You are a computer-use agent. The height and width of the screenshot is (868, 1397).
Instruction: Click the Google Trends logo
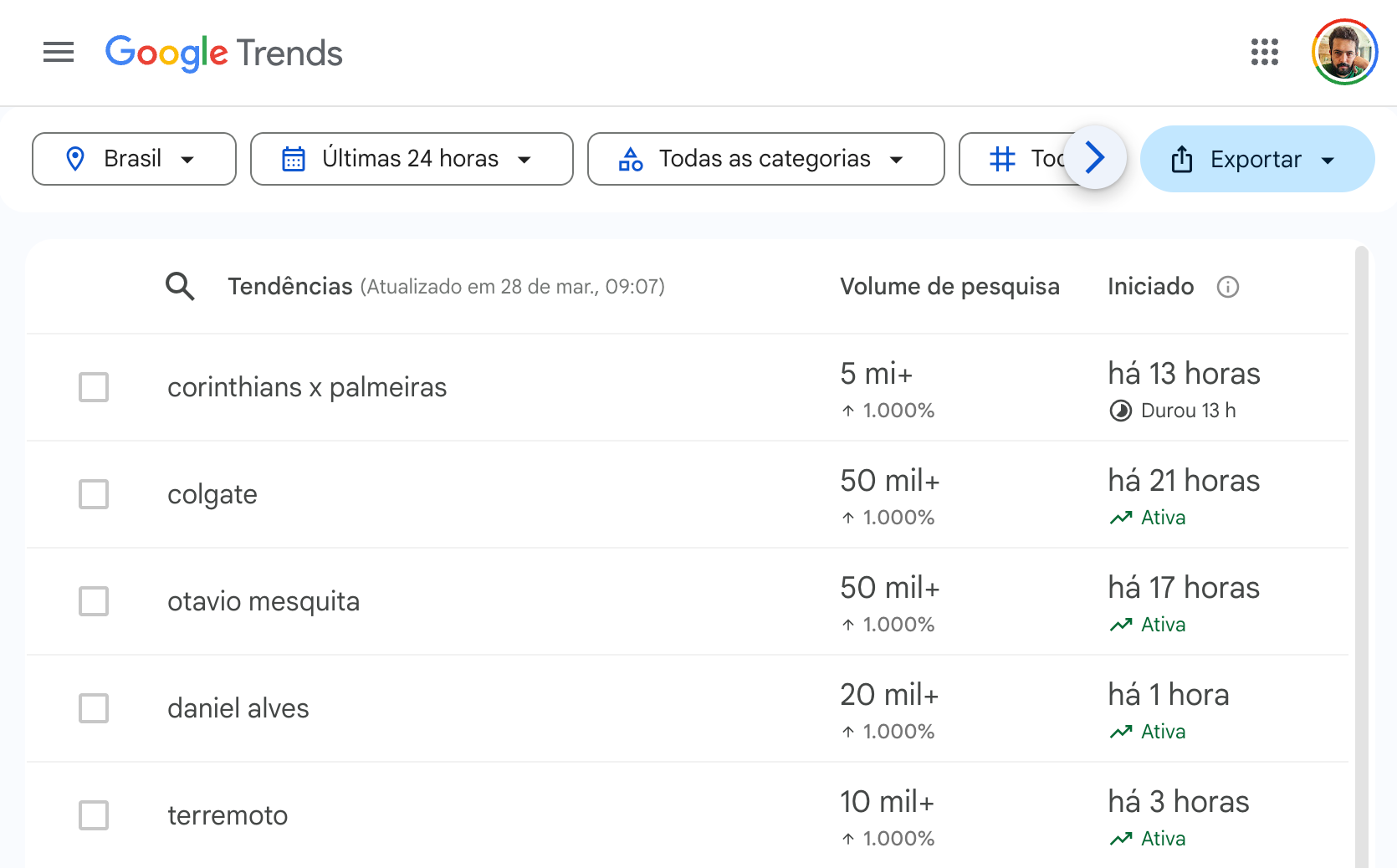[x=223, y=53]
